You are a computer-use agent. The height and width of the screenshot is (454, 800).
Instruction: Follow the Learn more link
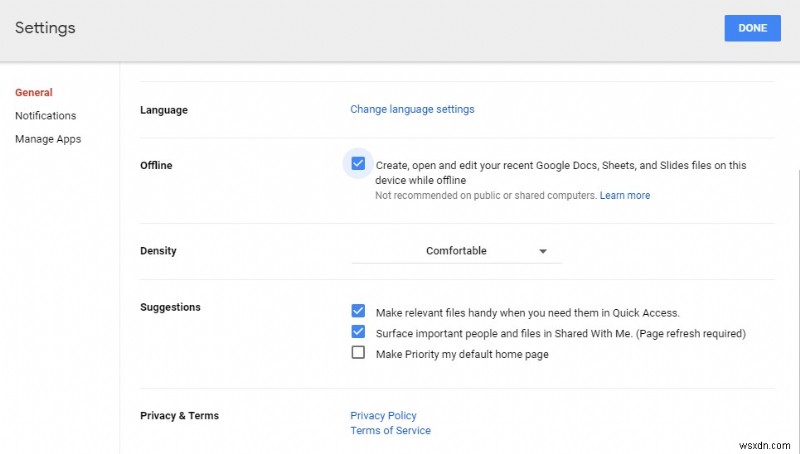coord(625,196)
